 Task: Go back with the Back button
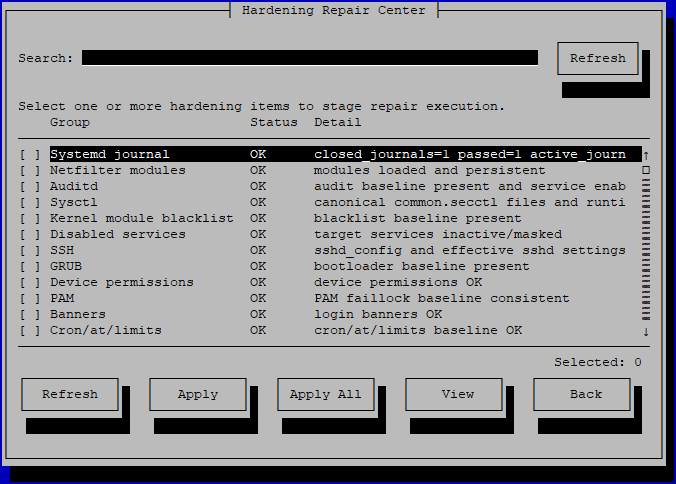[582, 394]
